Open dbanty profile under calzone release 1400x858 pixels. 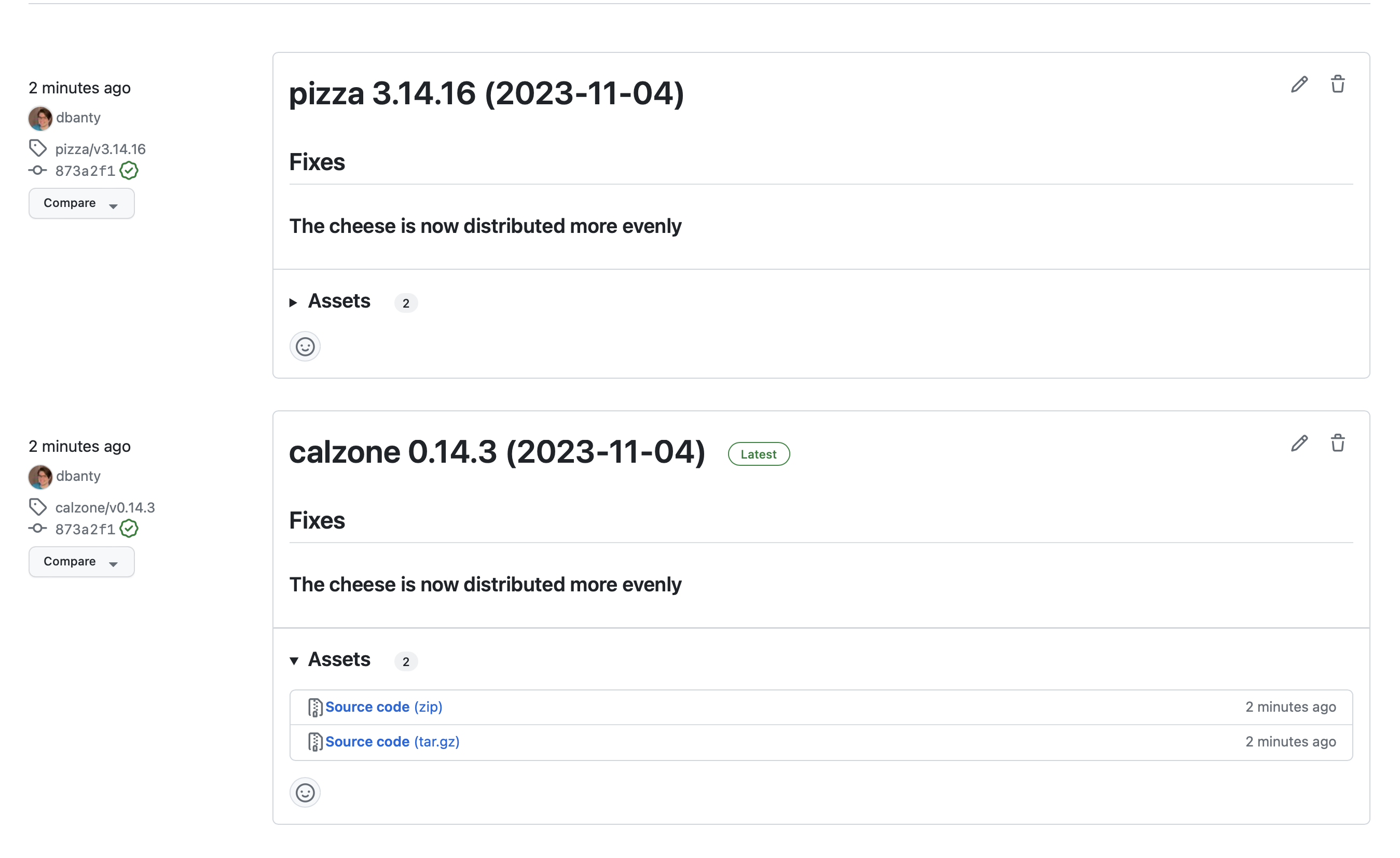(78, 476)
